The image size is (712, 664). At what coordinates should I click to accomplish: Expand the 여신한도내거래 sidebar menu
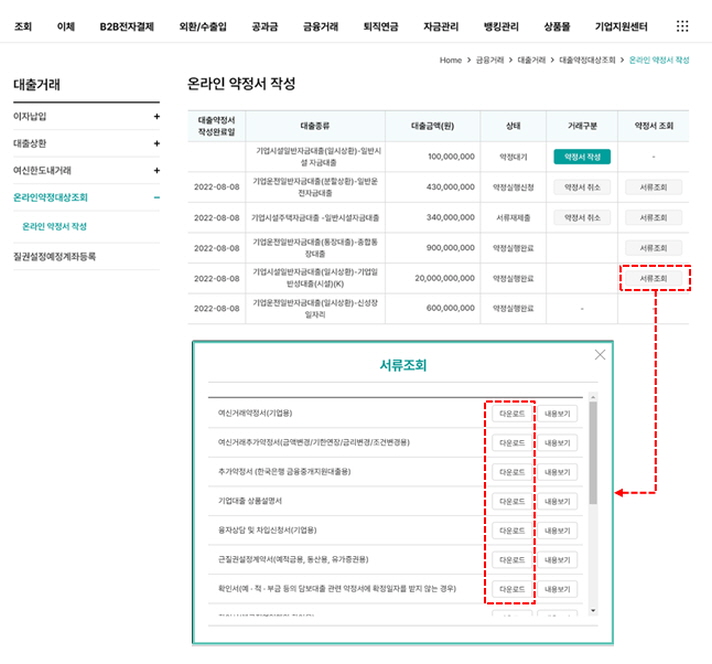(x=156, y=171)
